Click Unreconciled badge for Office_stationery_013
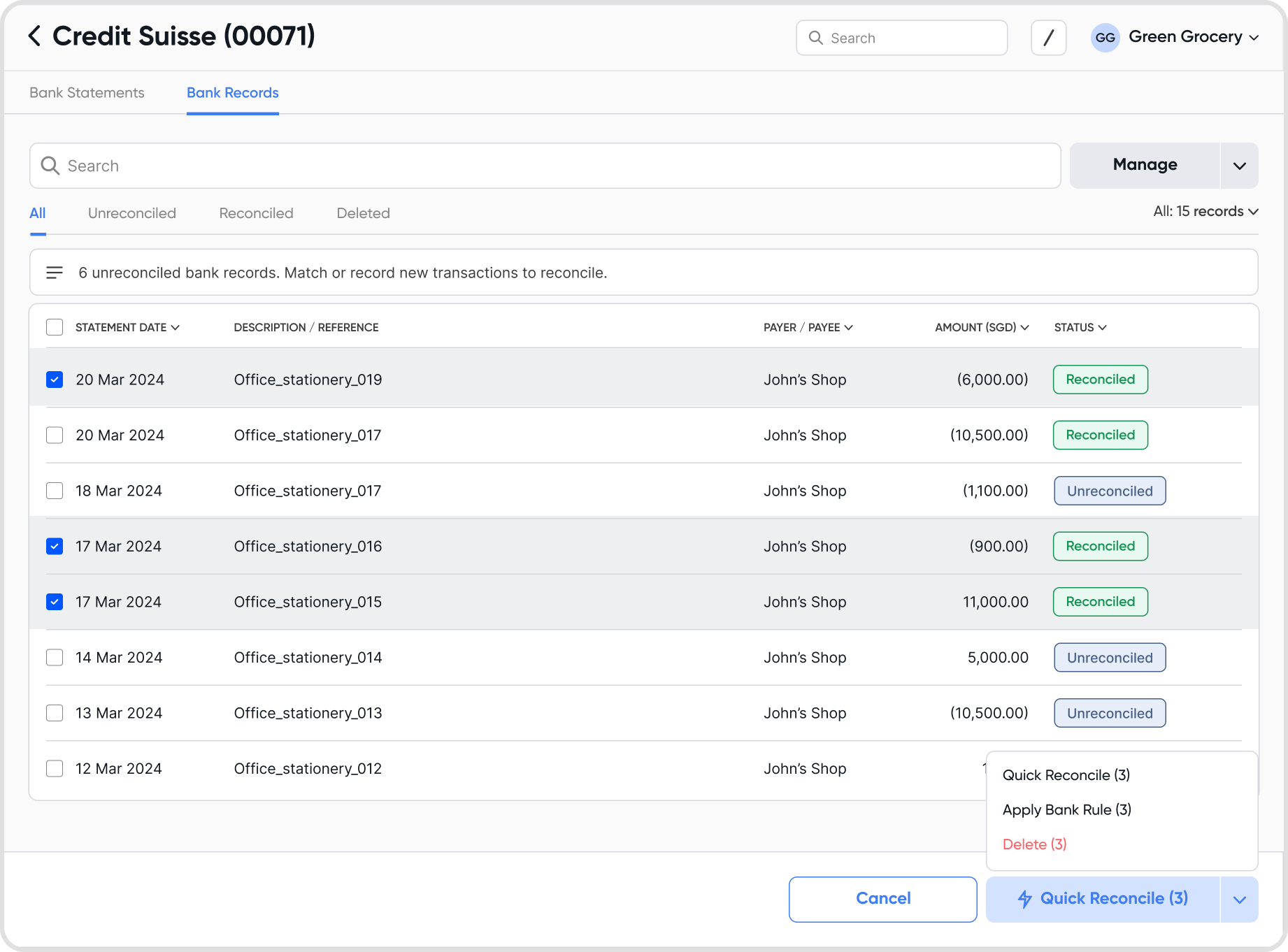Image resolution: width=1288 pixels, height=952 pixels. coord(1110,713)
